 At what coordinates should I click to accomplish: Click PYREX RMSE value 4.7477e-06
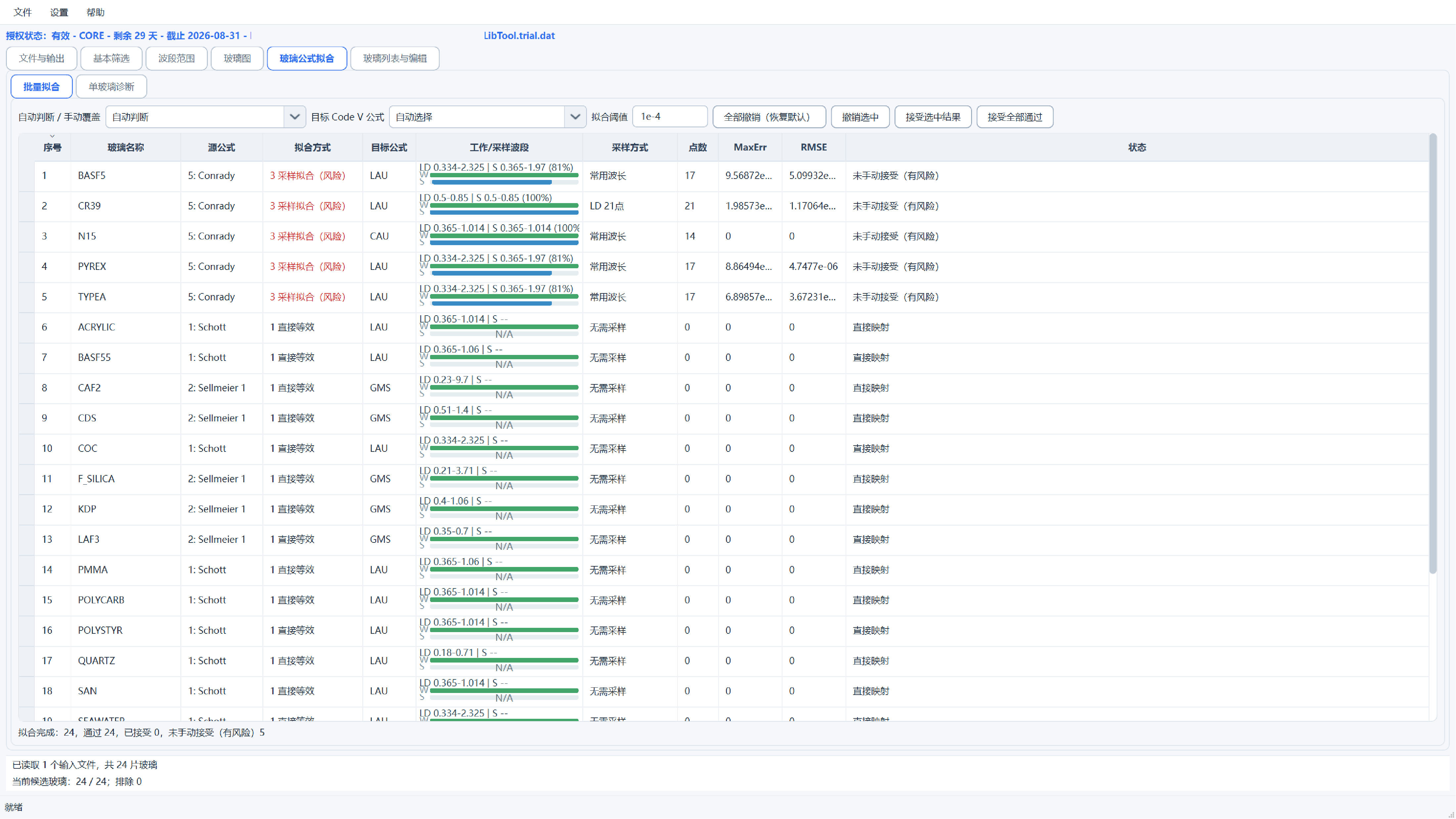coord(813,267)
